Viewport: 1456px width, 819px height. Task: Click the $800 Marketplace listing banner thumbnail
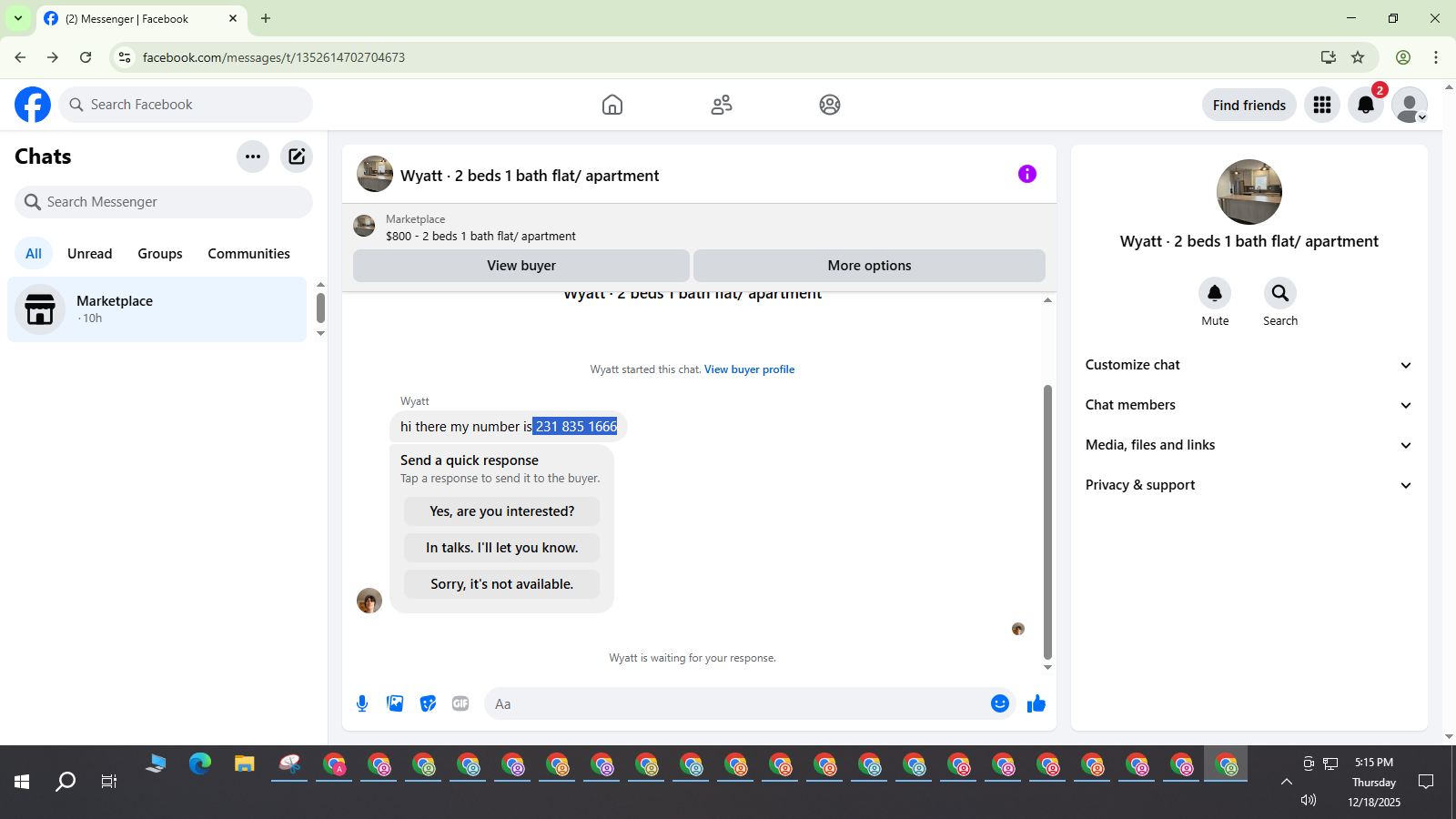click(x=364, y=226)
